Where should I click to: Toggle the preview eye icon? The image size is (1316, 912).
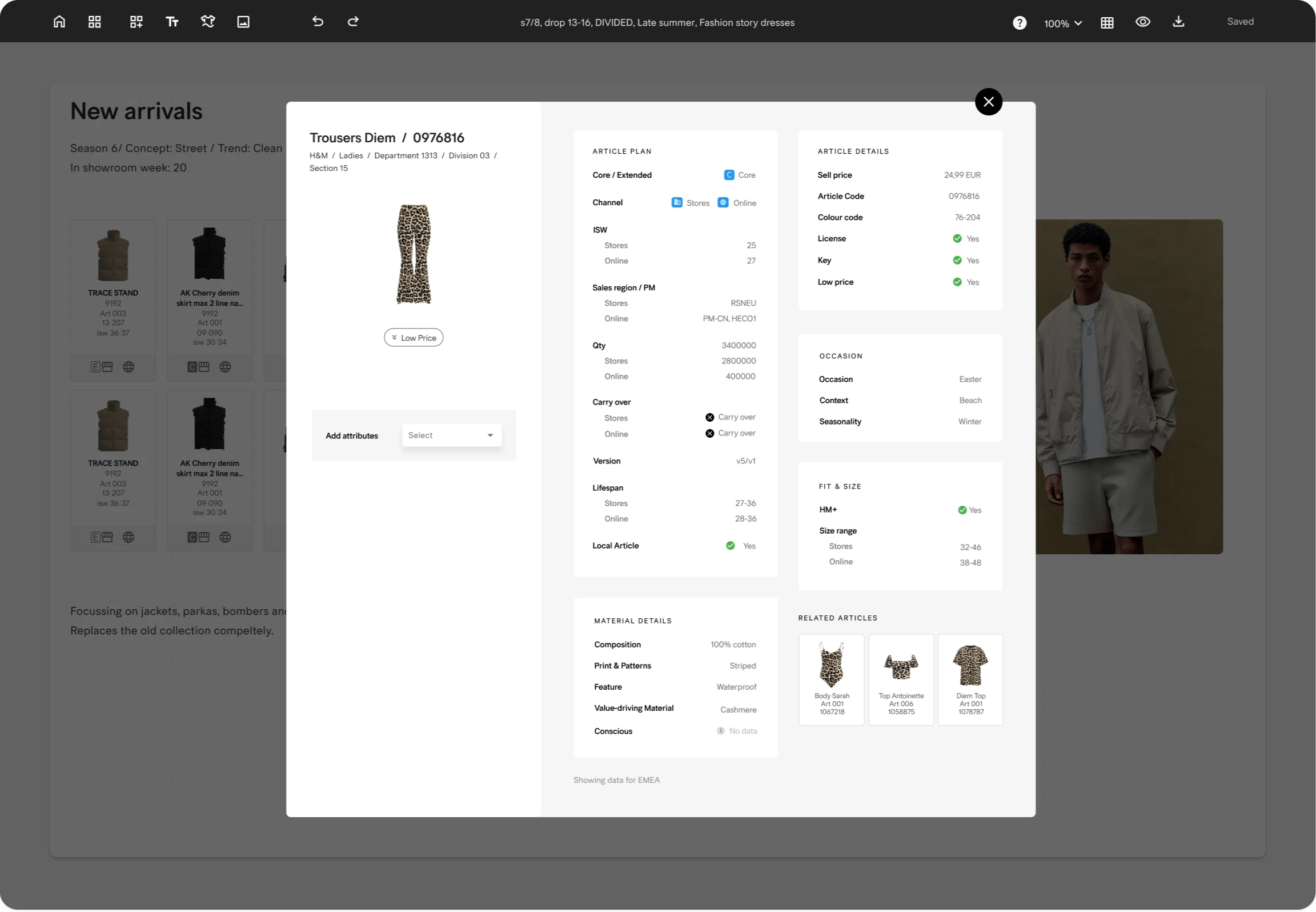pyautogui.click(x=1143, y=22)
